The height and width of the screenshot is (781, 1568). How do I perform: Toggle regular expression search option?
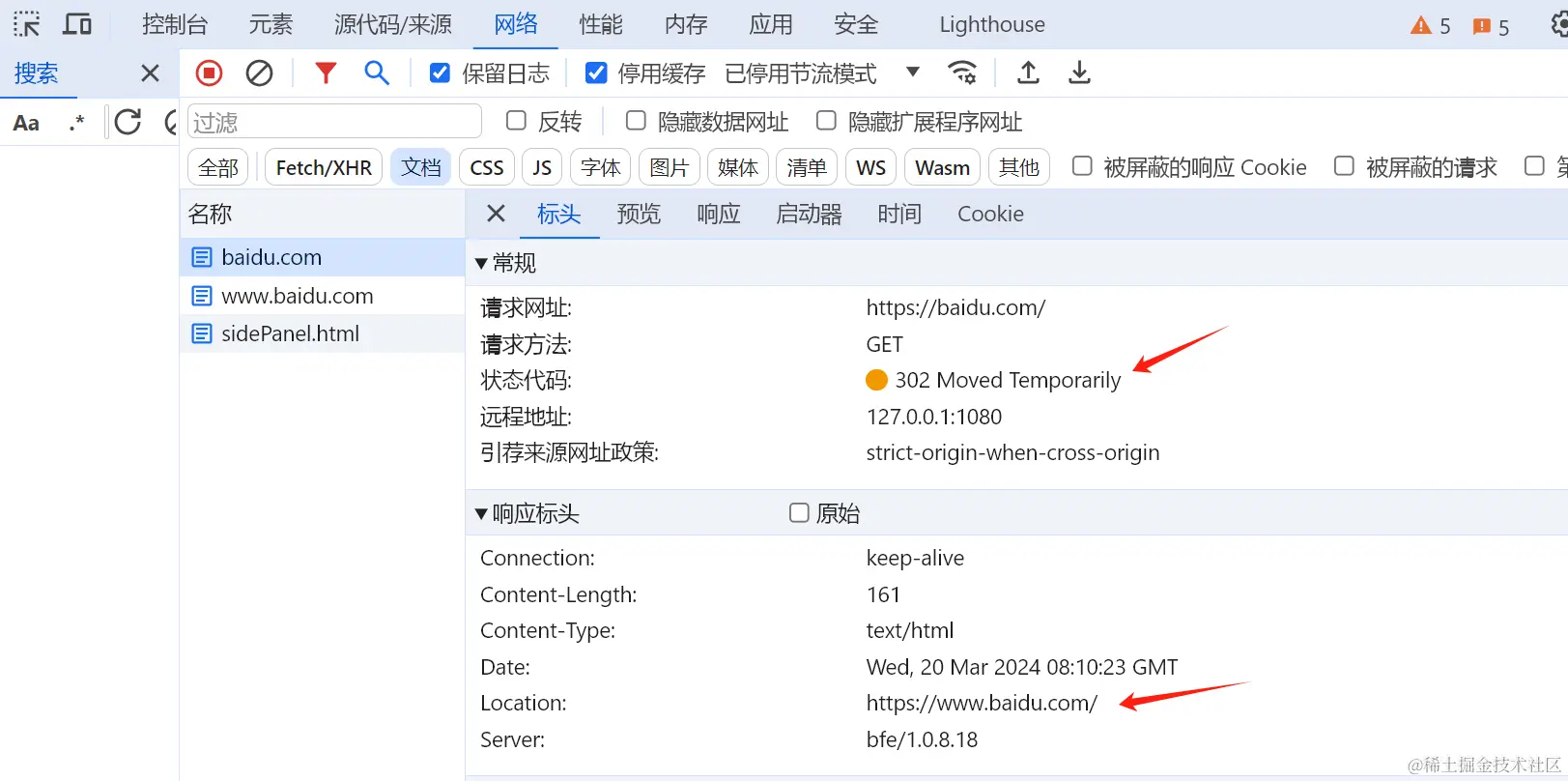[76, 123]
